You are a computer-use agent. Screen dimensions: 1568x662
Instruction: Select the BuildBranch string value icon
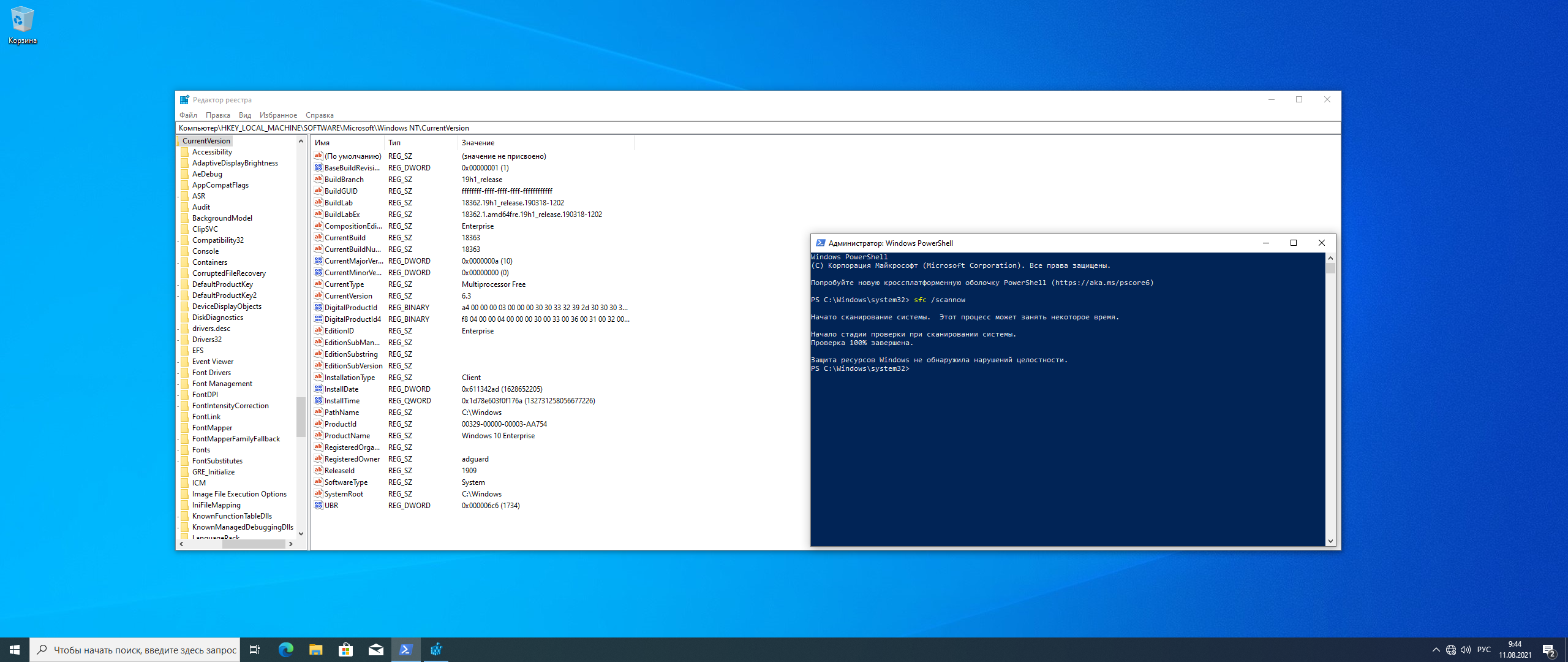tap(318, 180)
